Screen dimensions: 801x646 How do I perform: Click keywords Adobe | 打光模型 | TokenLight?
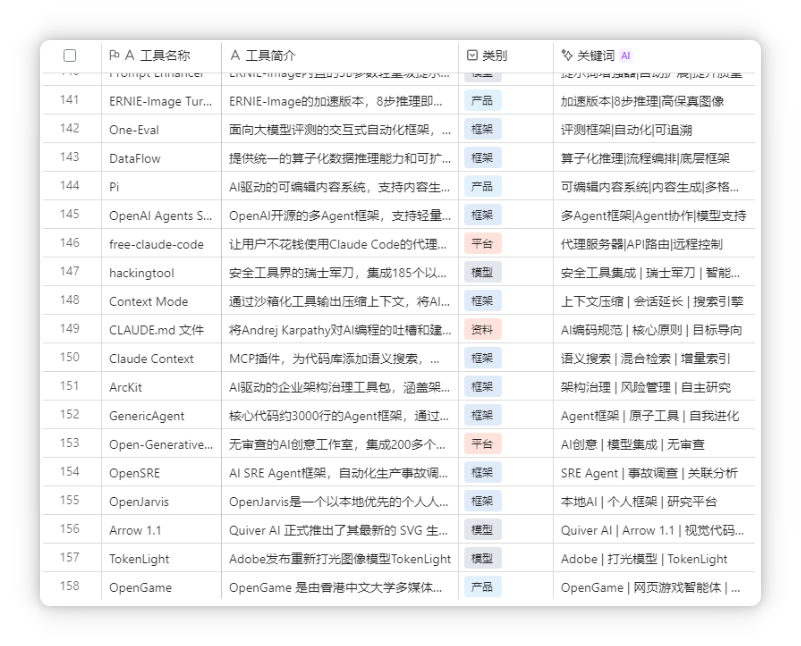(x=644, y=559)
